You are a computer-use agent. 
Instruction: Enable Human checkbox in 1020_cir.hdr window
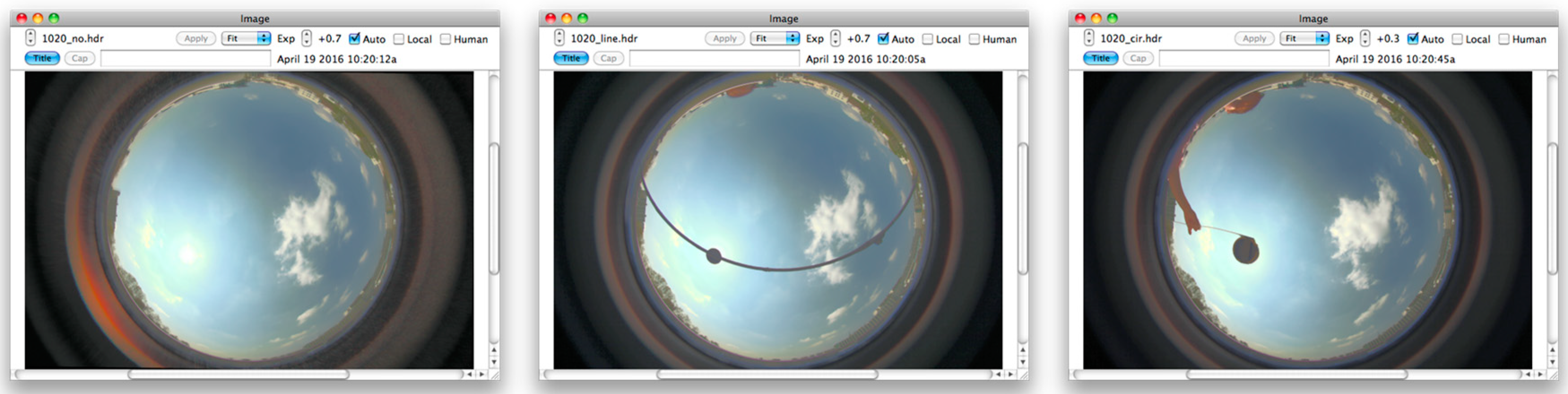click(1503, 39)
